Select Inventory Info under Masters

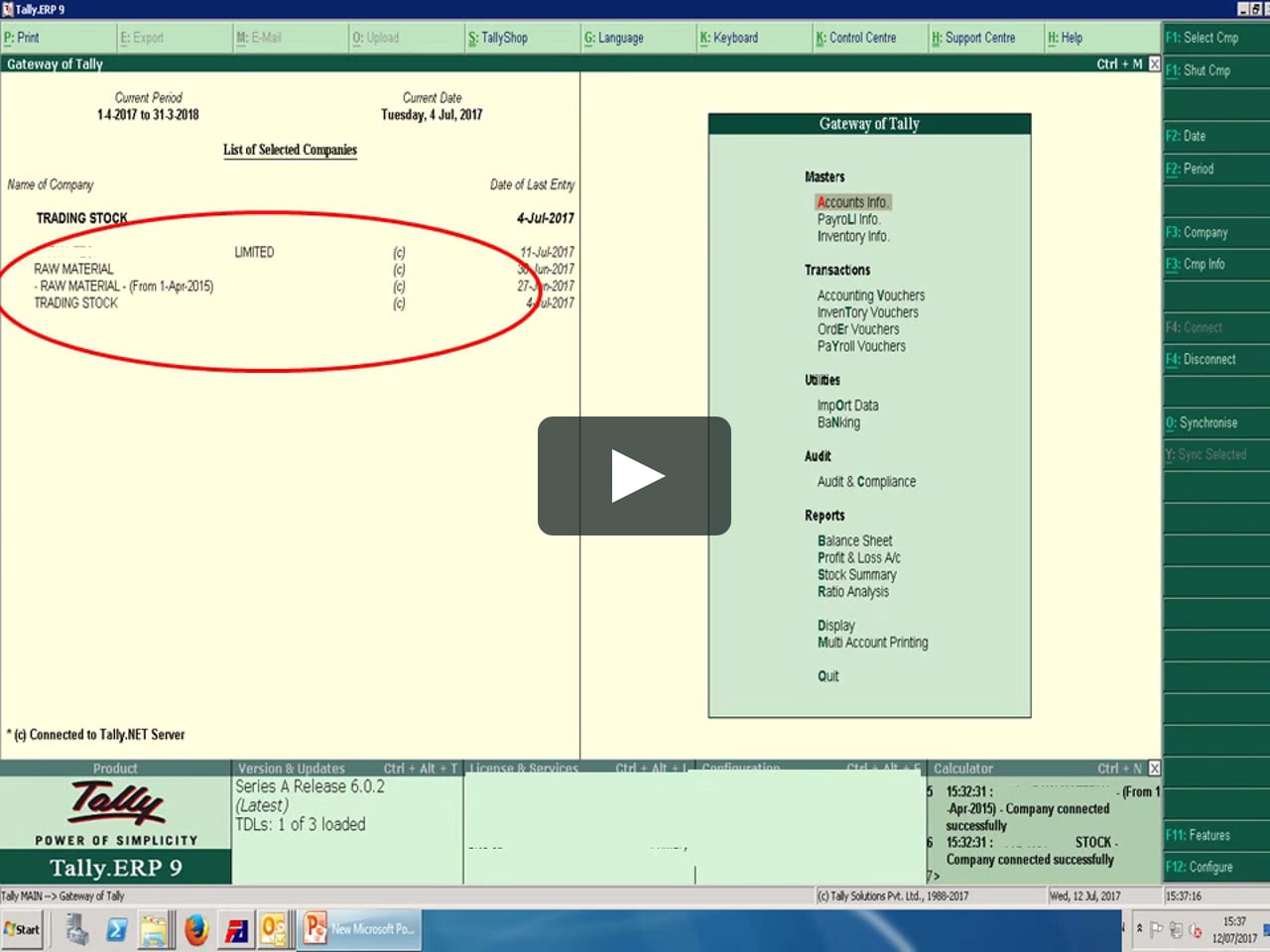(853, 236)
